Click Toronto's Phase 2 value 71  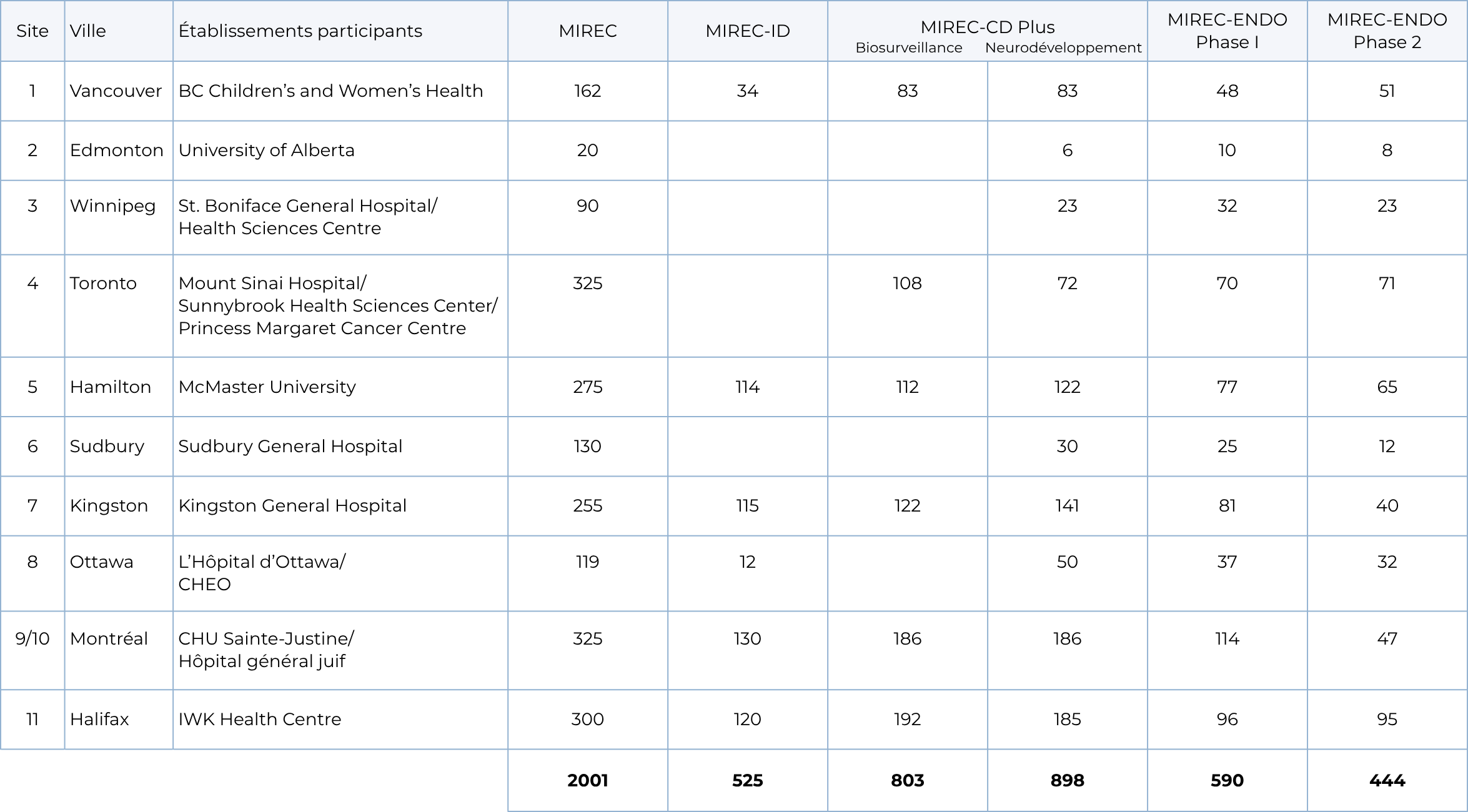(1387, 284)
